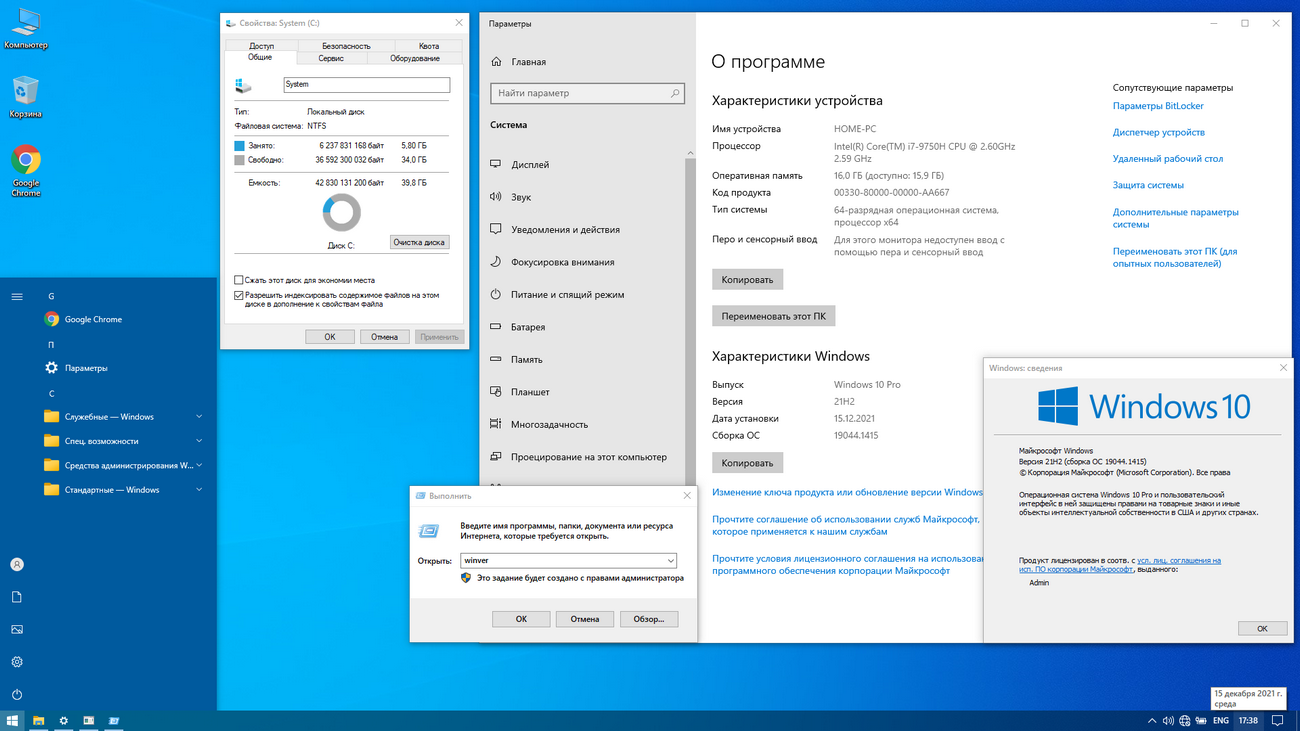The image size is (1300, 731).
Task: Click the battery power tray icon
Action: 1202,720
